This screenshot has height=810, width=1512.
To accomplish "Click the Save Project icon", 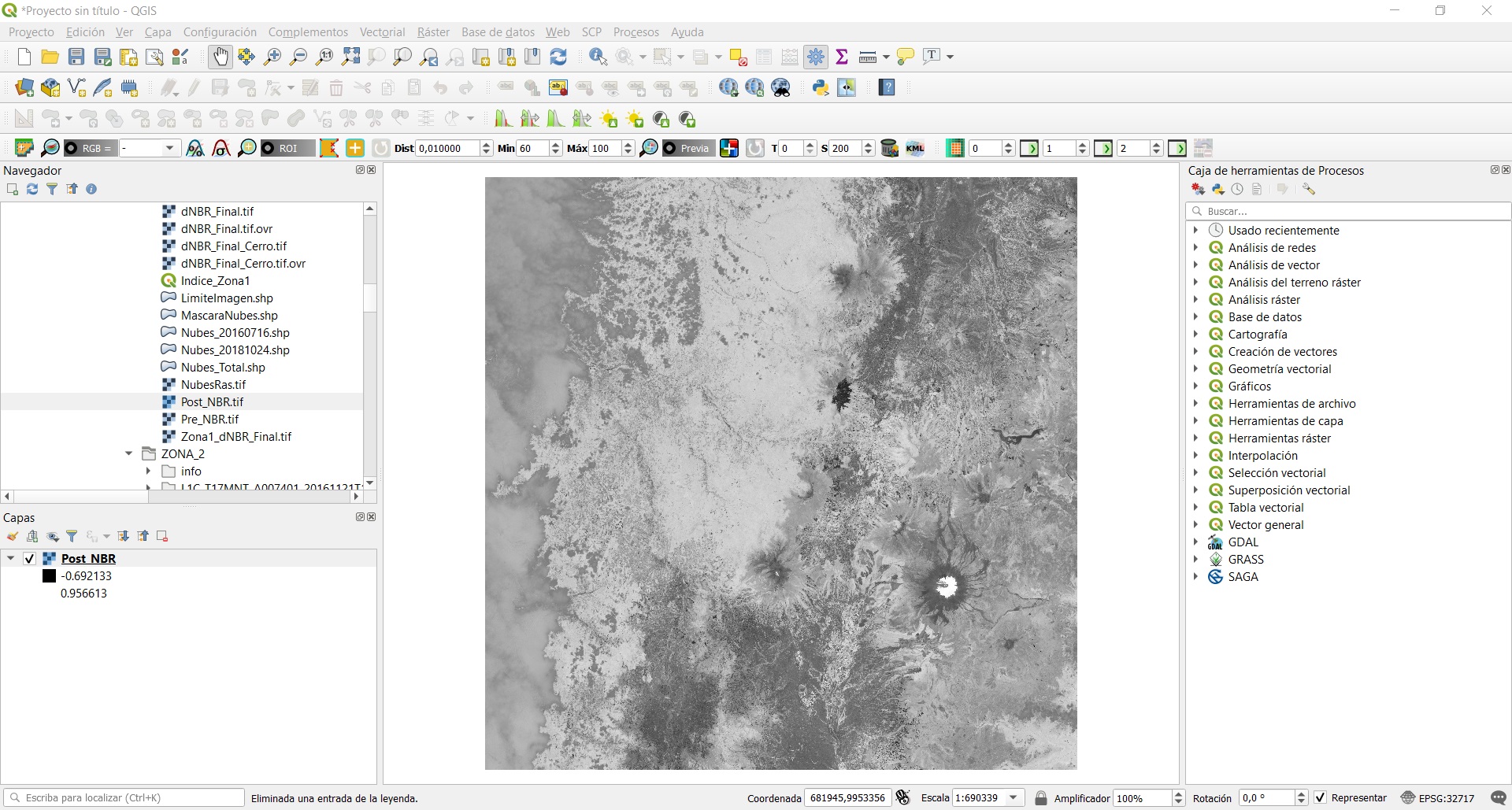I will click(76, 57).
